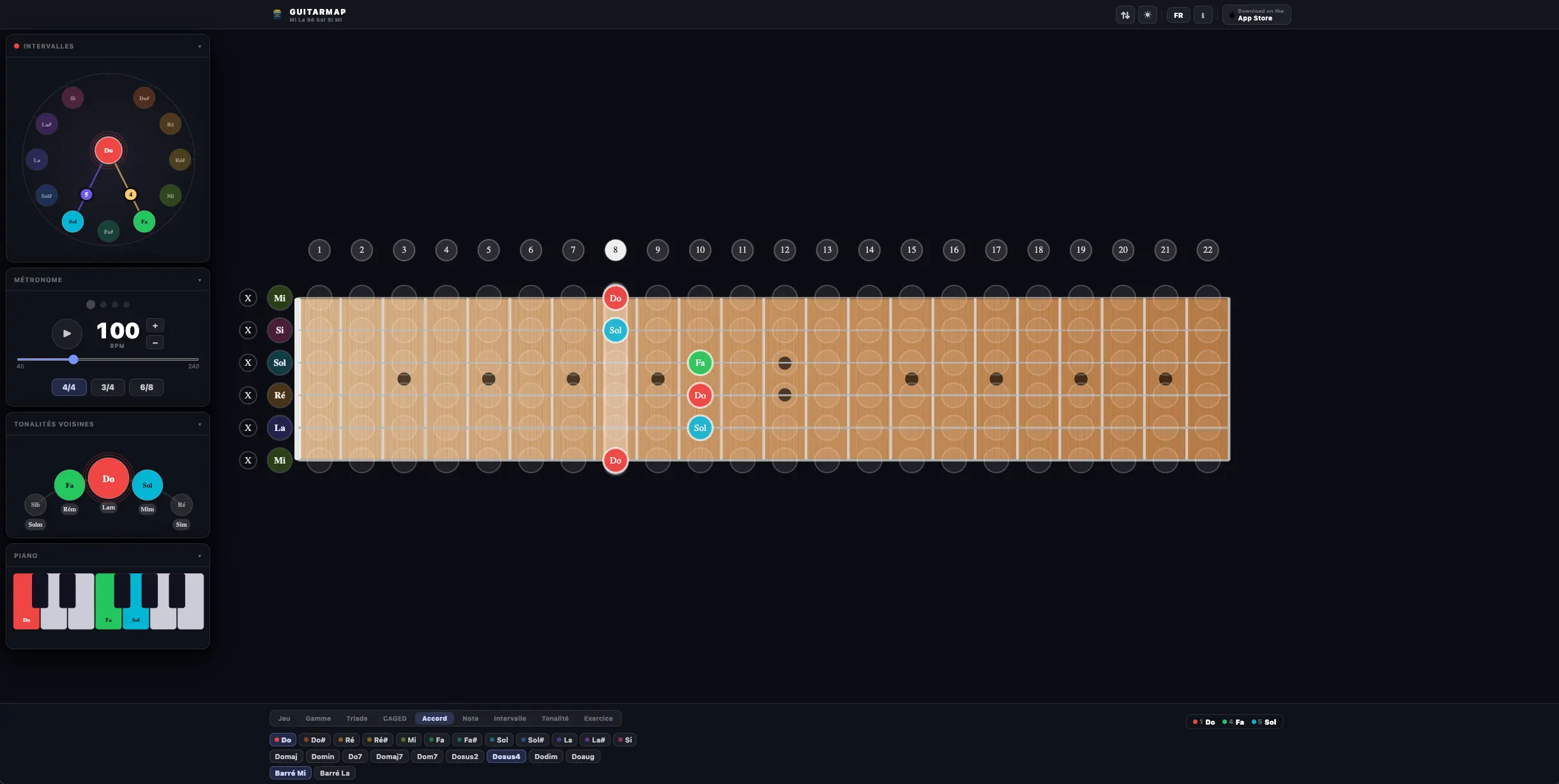Click the red Do node in interval wheel
This screenshot has width=1559, height=784.
(109, 151)
